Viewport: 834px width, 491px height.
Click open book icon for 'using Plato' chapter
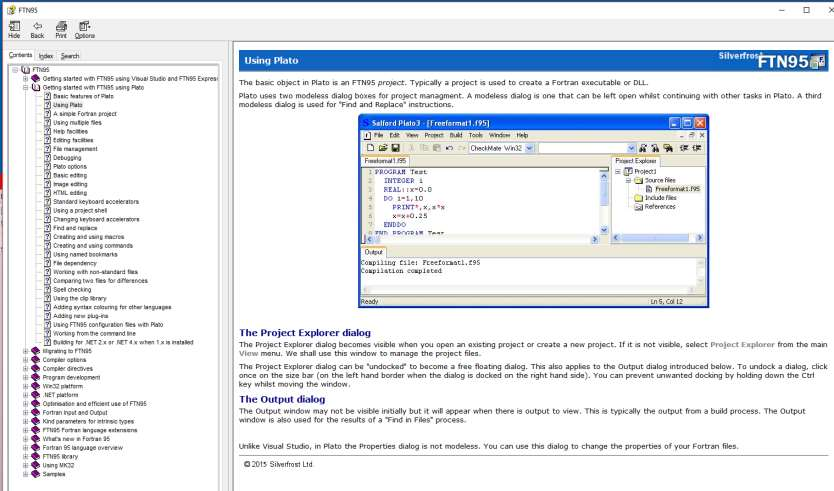click(x=36, y=87)
